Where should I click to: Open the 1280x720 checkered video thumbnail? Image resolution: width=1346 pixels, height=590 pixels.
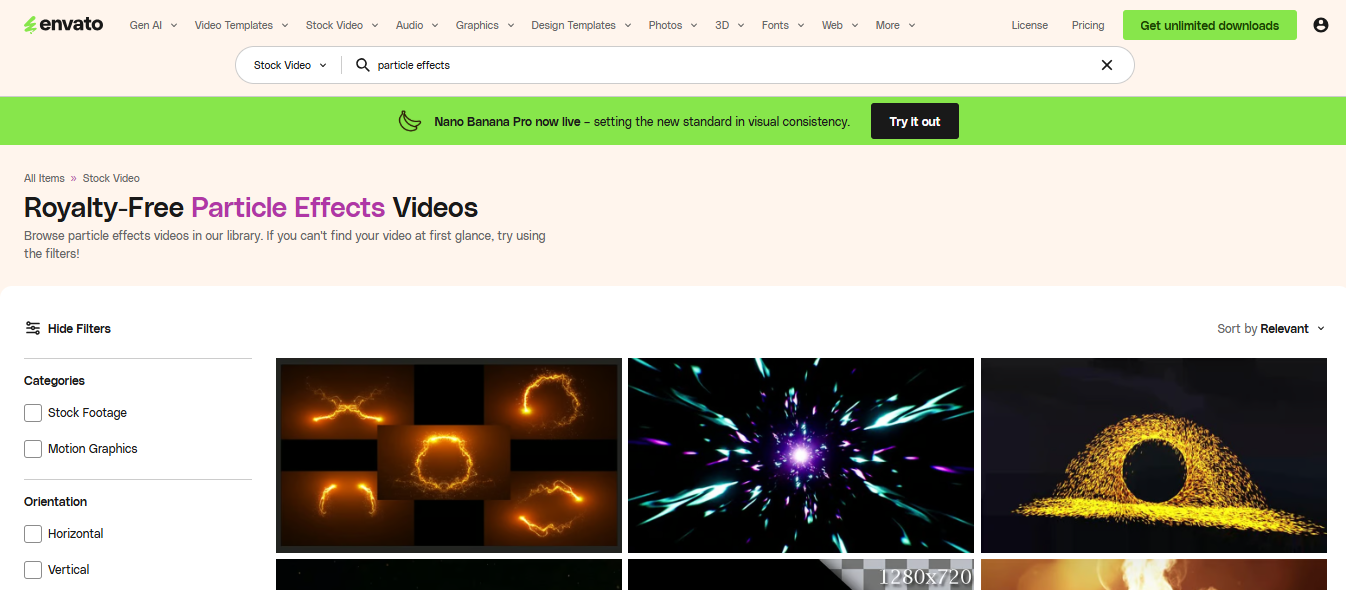[801, 575]
